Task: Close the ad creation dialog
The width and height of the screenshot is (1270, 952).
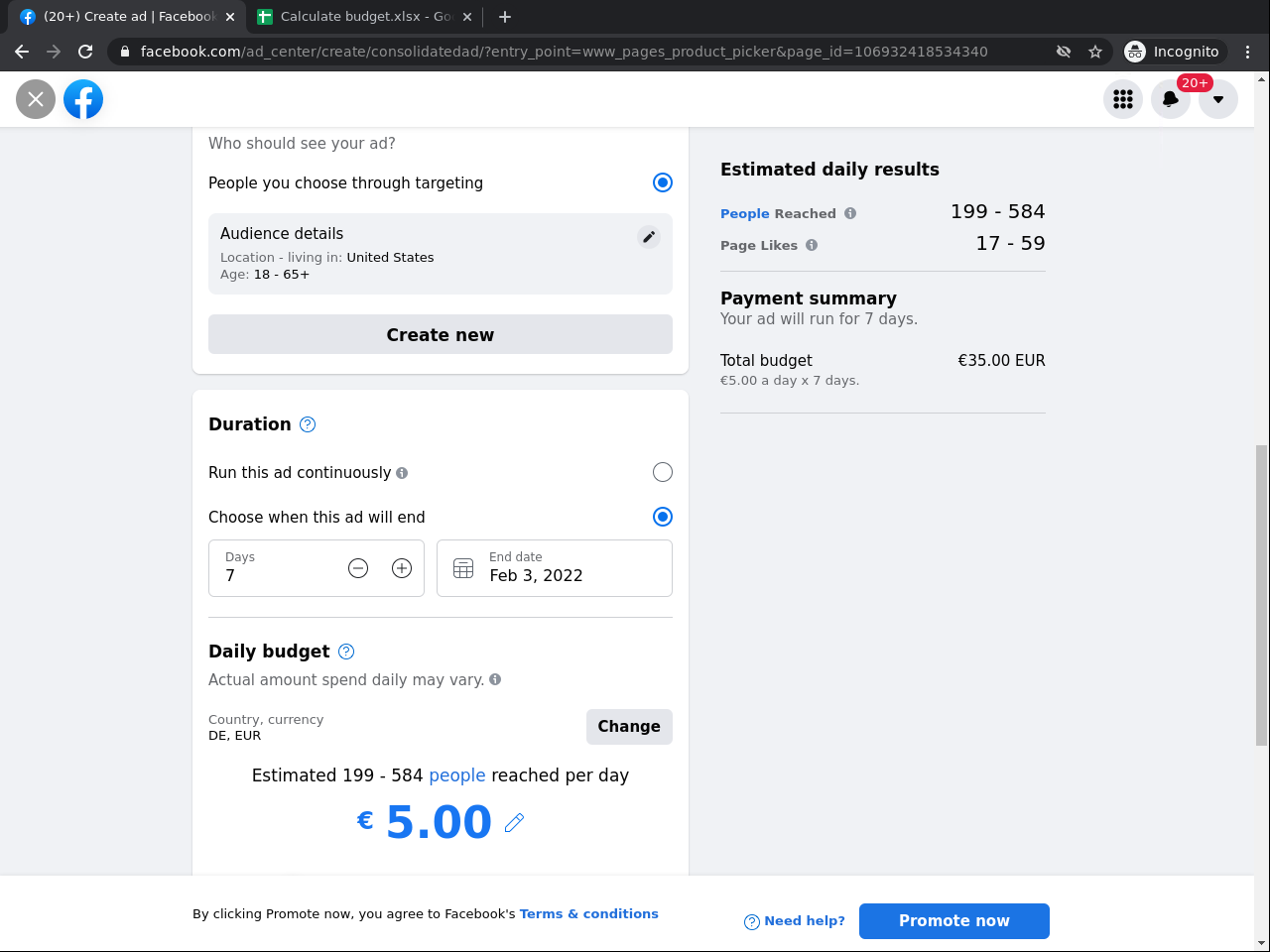Action: click(x=36, y=99)
